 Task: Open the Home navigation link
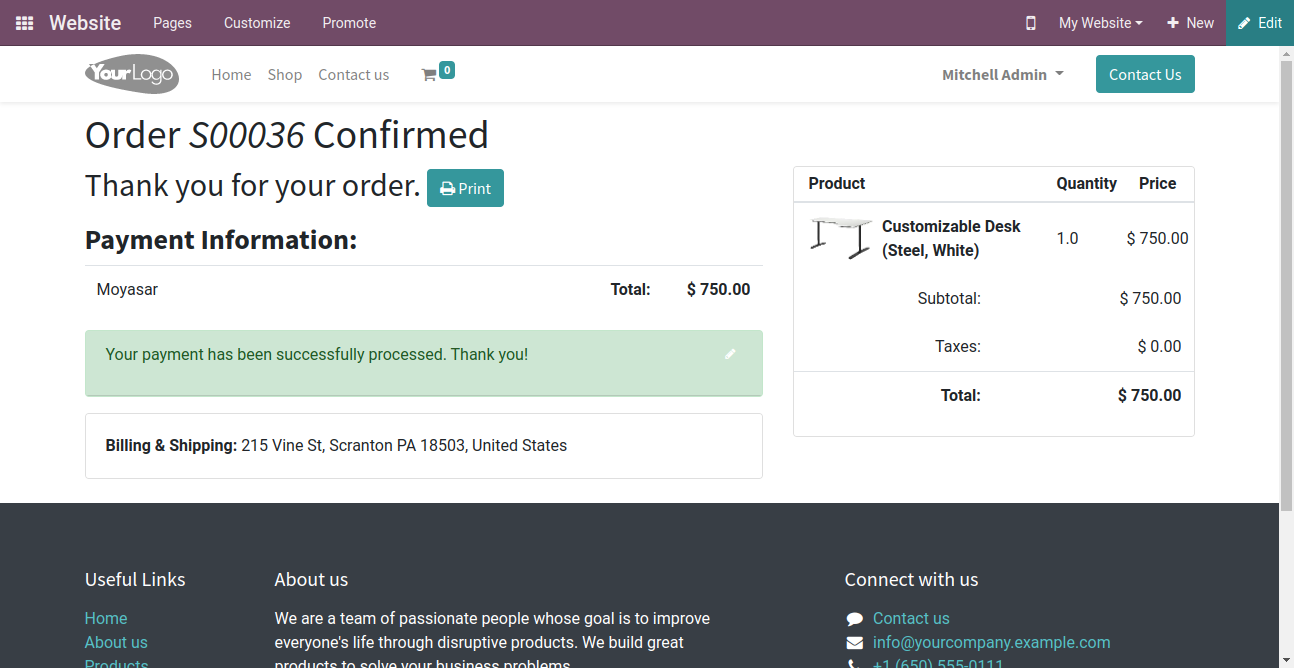(x=231, y=75)
